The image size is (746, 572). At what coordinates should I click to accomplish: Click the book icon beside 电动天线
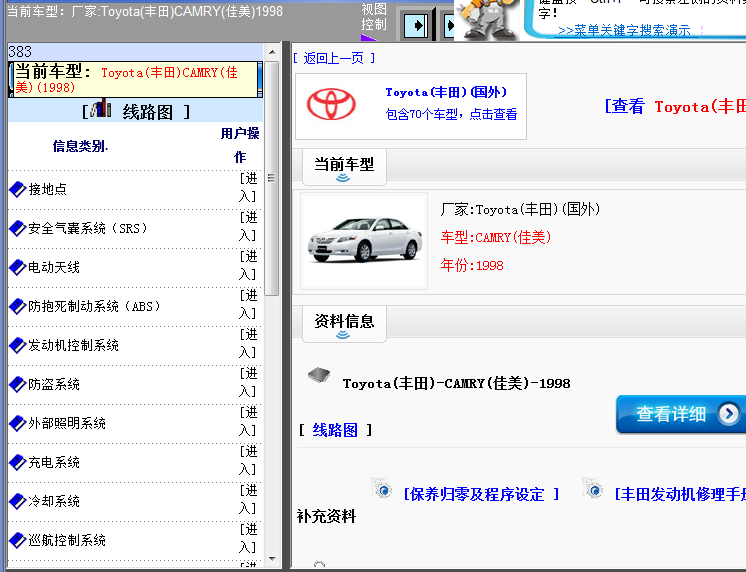pos(18,267)
